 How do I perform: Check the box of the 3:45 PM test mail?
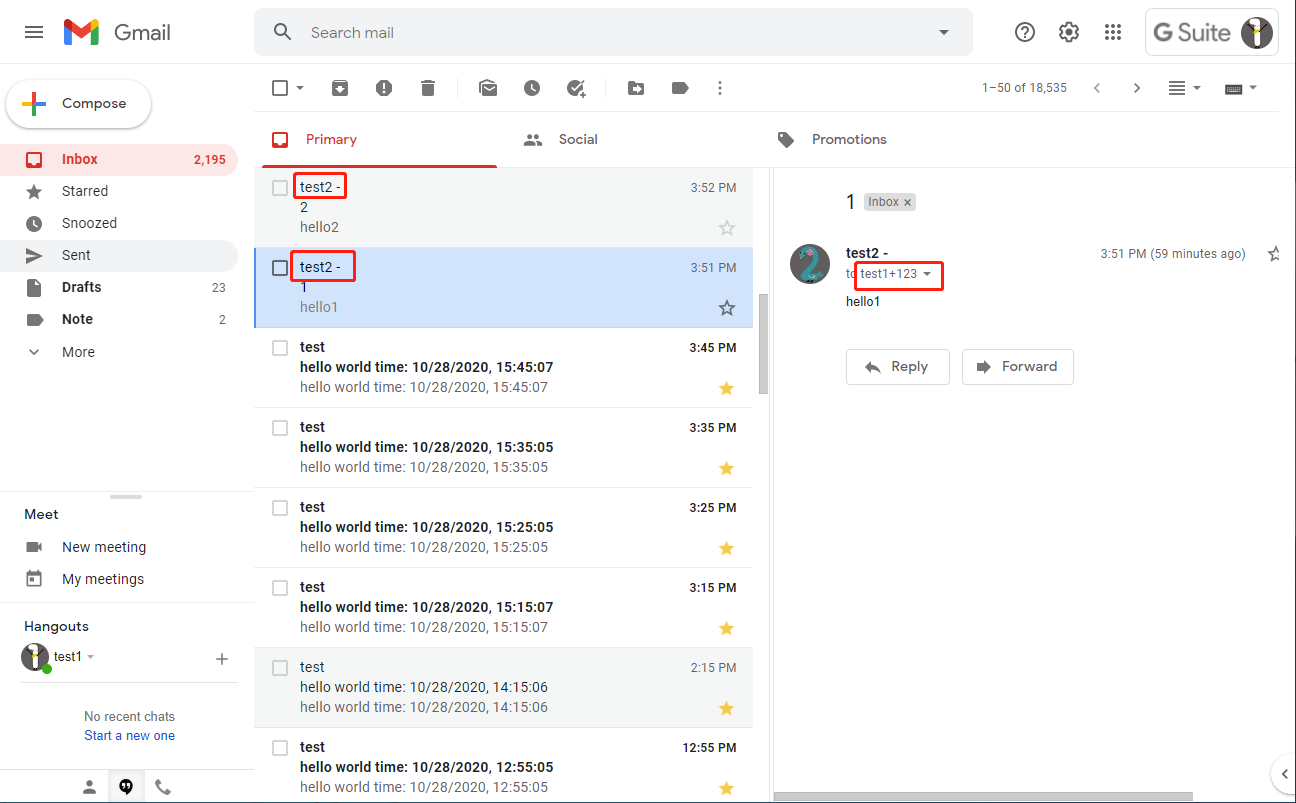click(x=280, y=348)
